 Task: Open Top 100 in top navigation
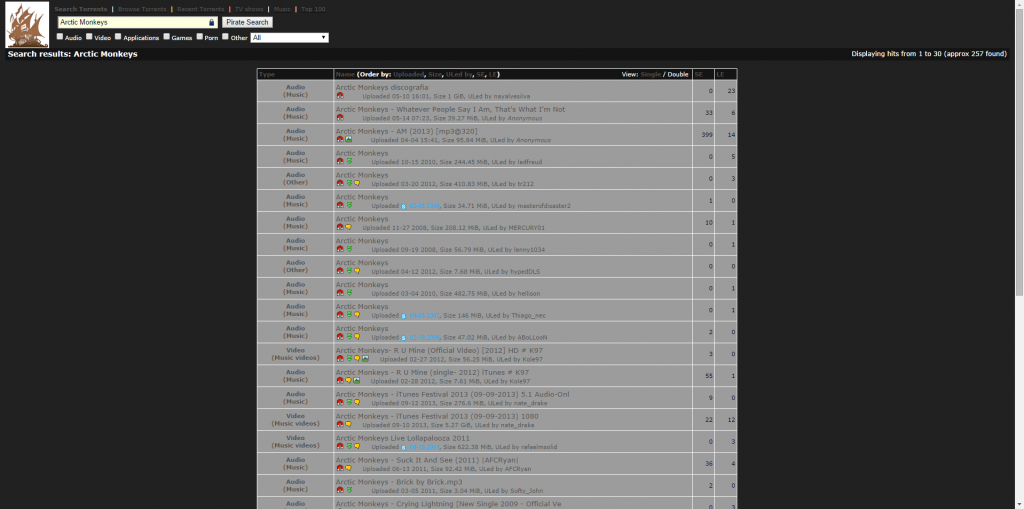tap(313, 9)
